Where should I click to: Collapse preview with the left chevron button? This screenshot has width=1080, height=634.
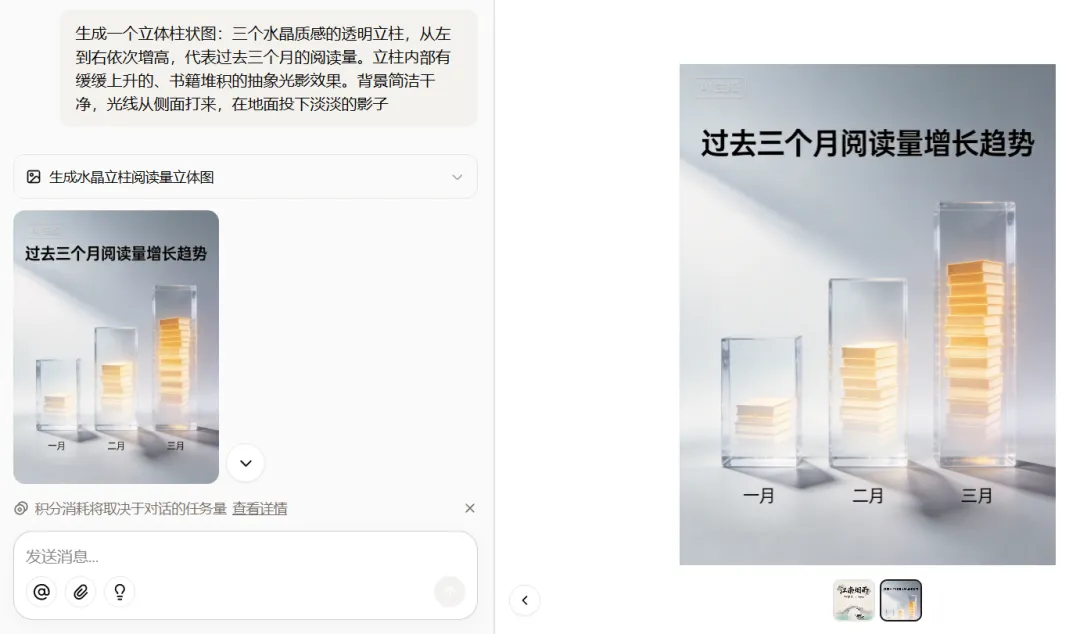[x=525, y=600]
